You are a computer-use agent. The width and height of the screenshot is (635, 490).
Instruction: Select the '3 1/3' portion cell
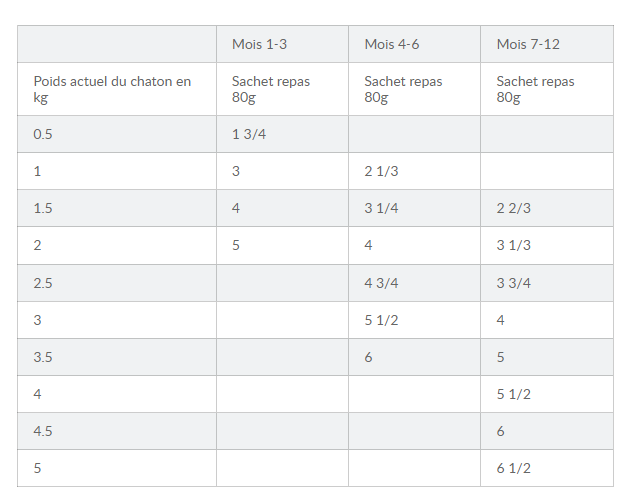pos(513,245)
